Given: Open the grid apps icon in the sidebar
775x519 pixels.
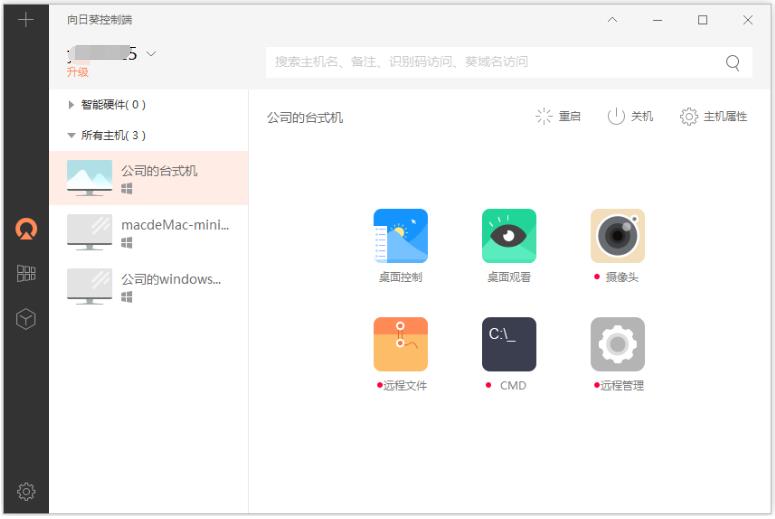Looking at the screenshot, I should 26,273.
